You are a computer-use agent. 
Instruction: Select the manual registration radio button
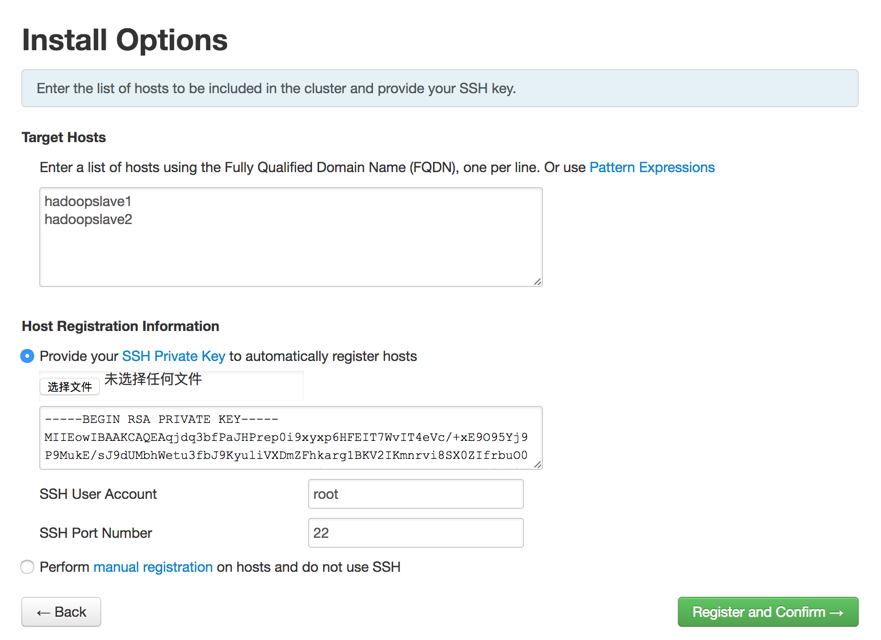pyautogui.click(x=28, y=567)
